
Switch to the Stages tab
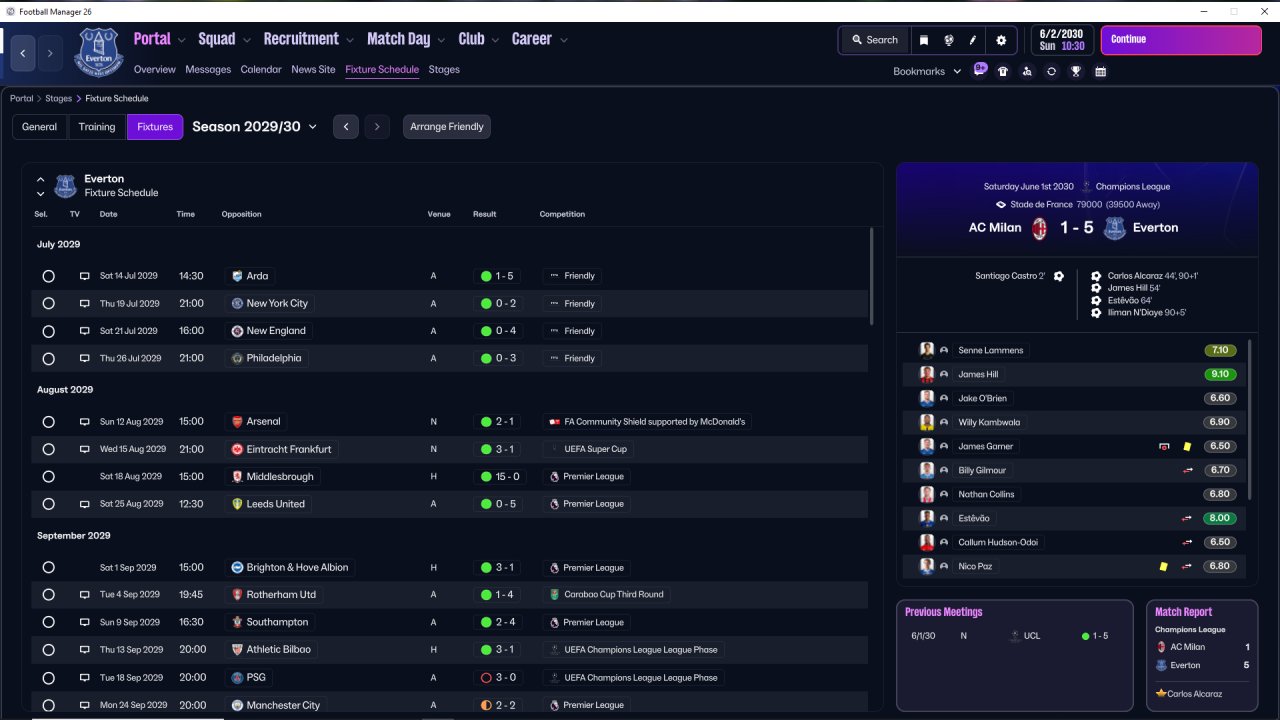[444, 70]
